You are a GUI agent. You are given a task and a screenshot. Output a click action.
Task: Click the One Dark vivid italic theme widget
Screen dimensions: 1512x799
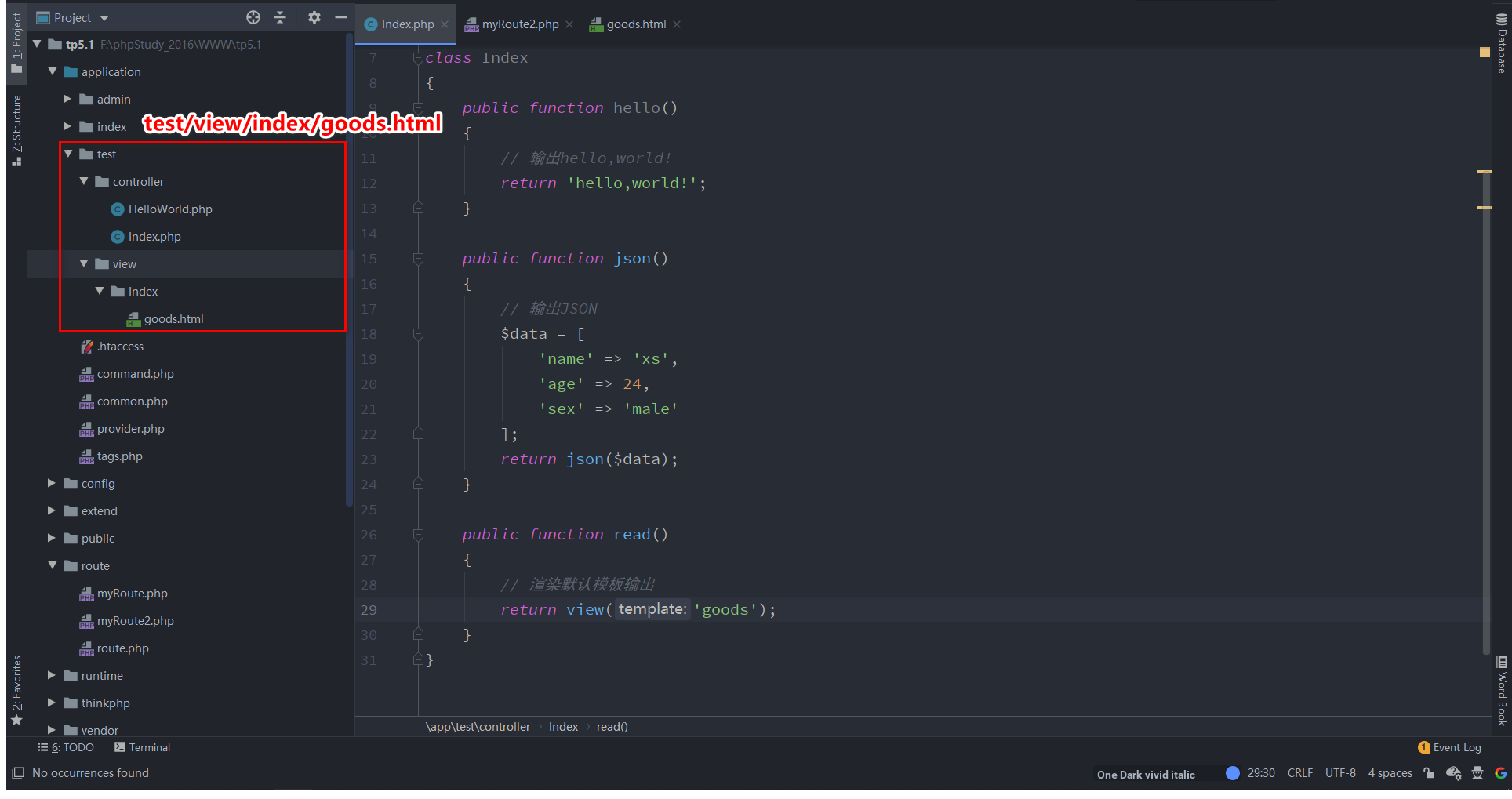1146,774
